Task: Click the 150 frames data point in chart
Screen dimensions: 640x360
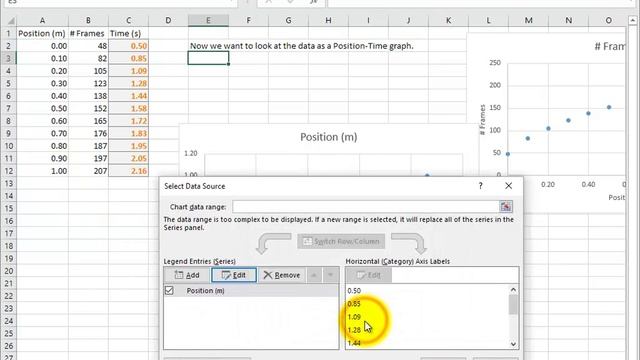Action: (x=609, y=107)
